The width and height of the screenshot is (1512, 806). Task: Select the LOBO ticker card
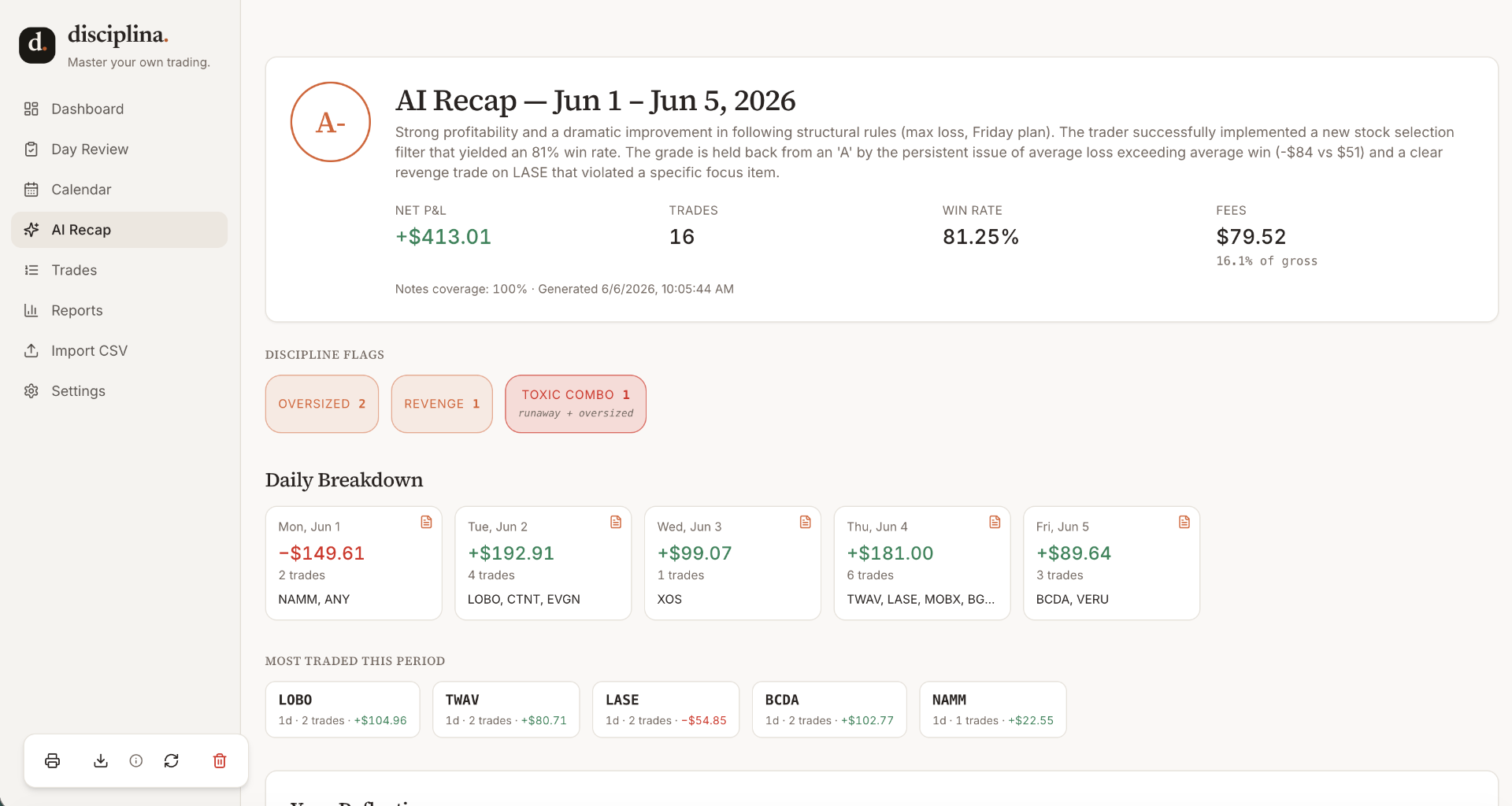tap(343, 709)
